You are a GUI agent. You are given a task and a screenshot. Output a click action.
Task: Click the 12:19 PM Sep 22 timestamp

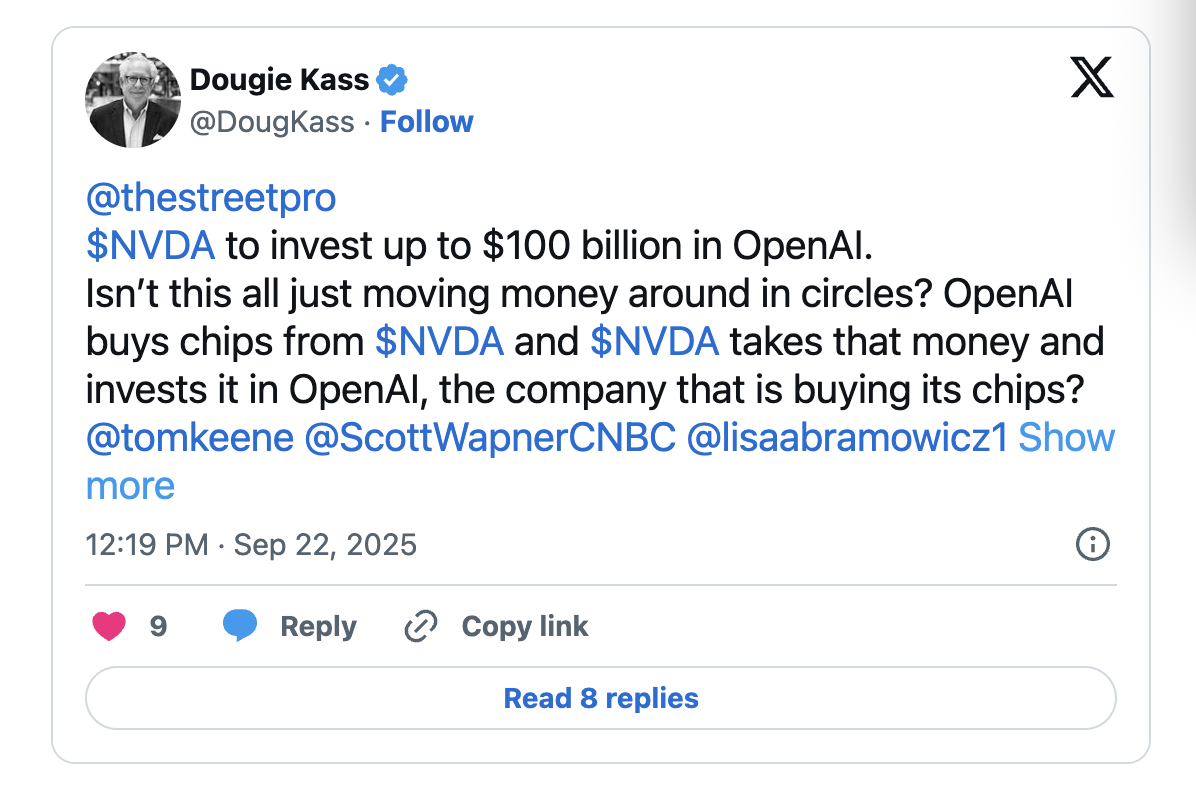pos(251,545)
